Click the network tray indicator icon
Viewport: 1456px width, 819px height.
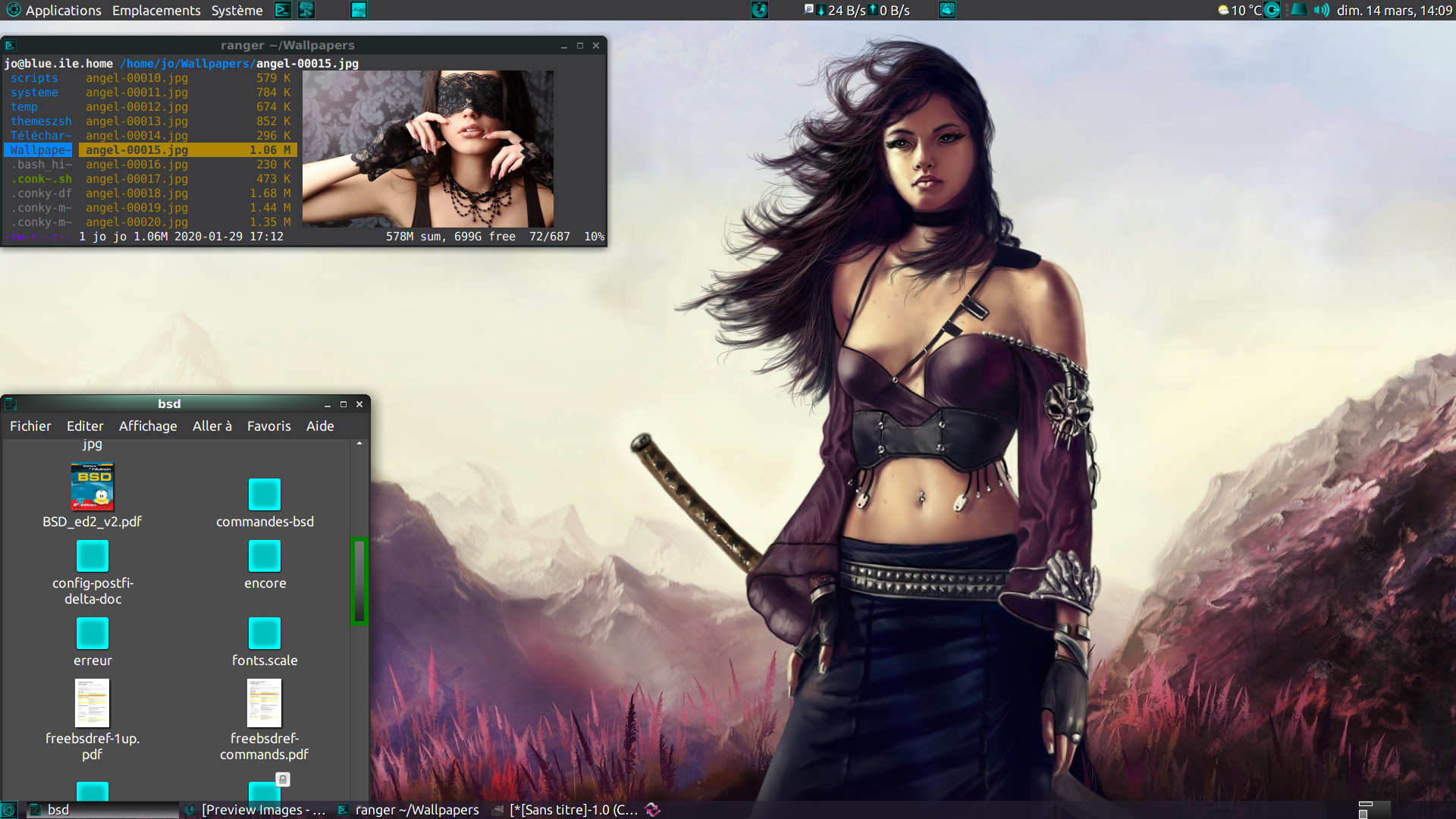click(1298, 10)
